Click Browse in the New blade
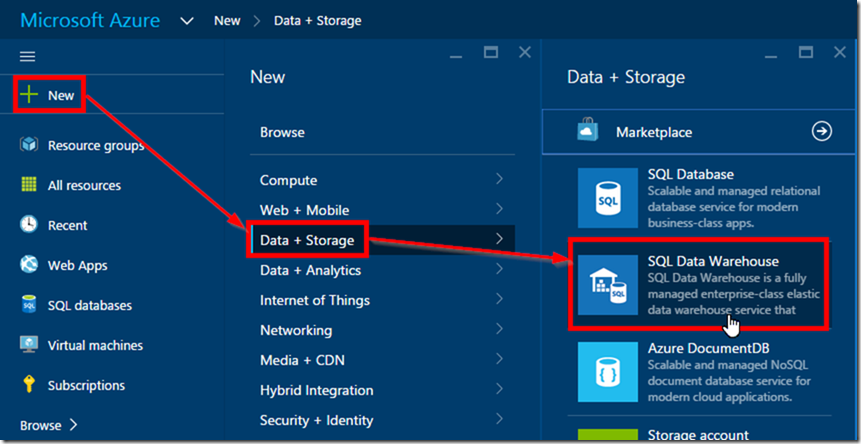 click(x=282, y=132)
